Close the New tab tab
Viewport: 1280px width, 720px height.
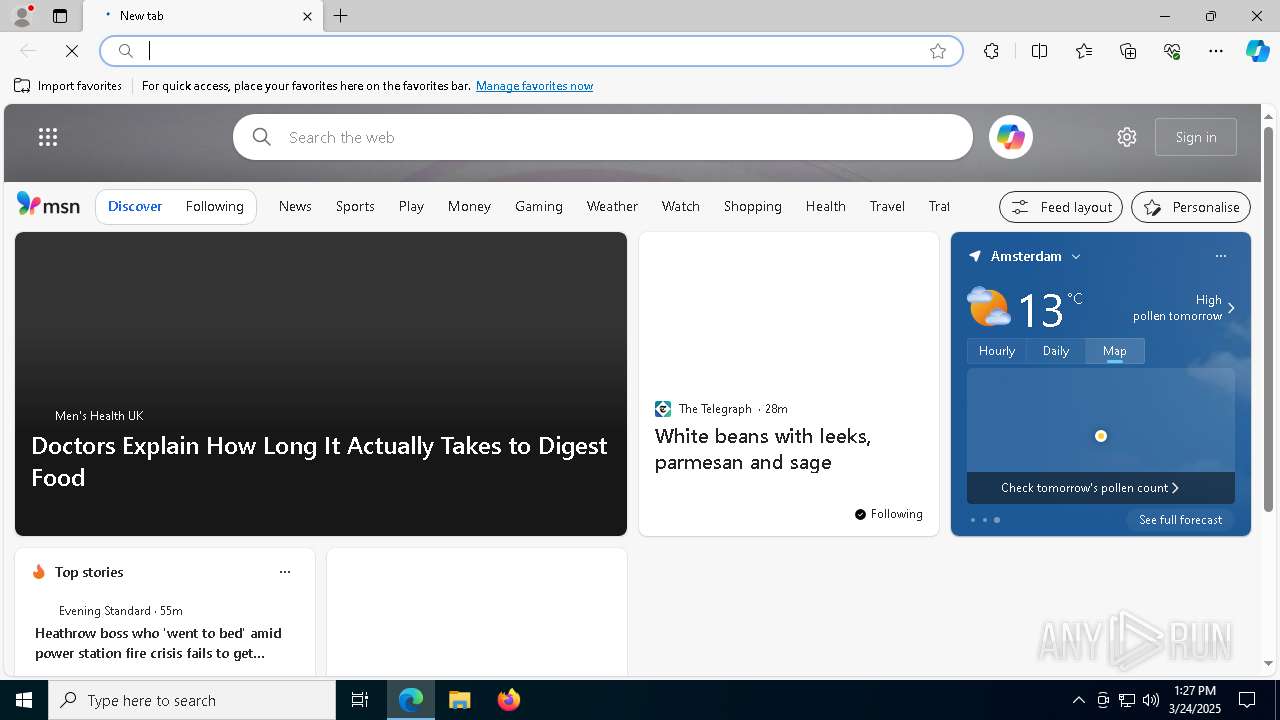click(307, 16)
